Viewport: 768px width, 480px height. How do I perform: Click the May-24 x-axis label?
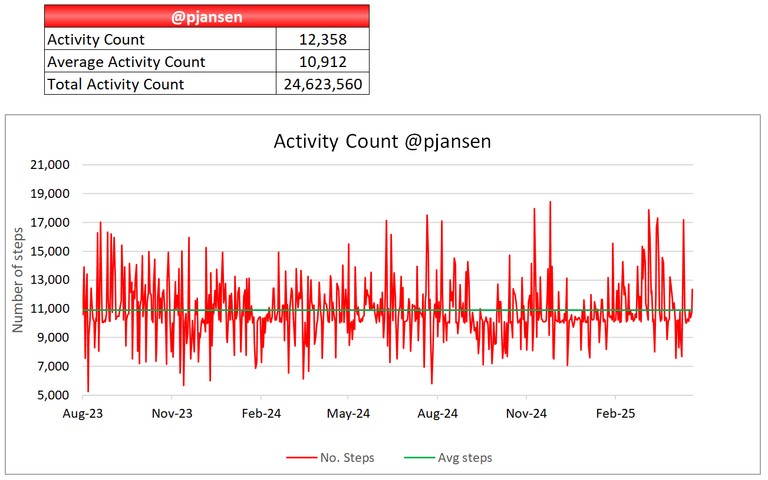pos(348,413)
